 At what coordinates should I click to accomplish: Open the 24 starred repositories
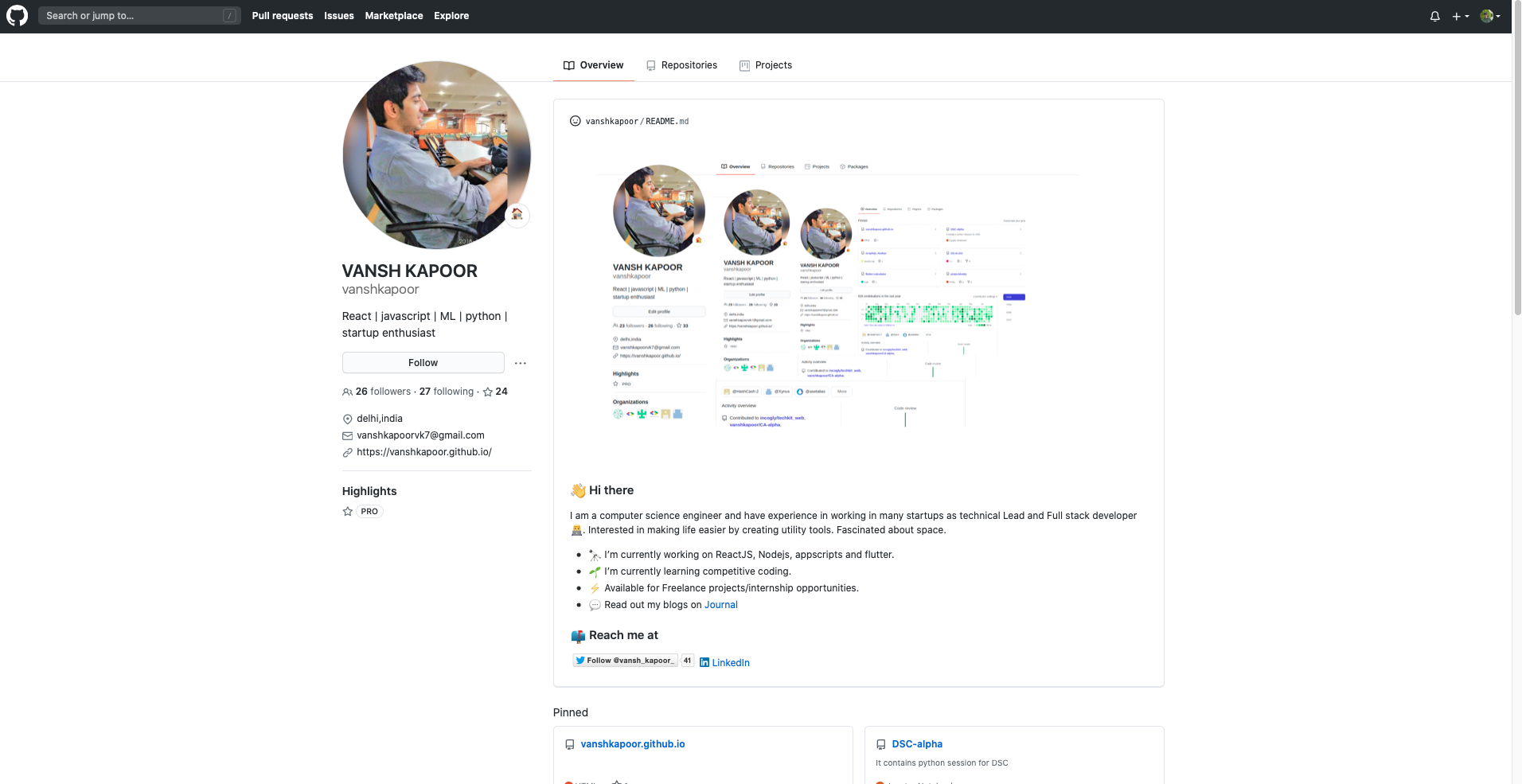click(495, 392)
